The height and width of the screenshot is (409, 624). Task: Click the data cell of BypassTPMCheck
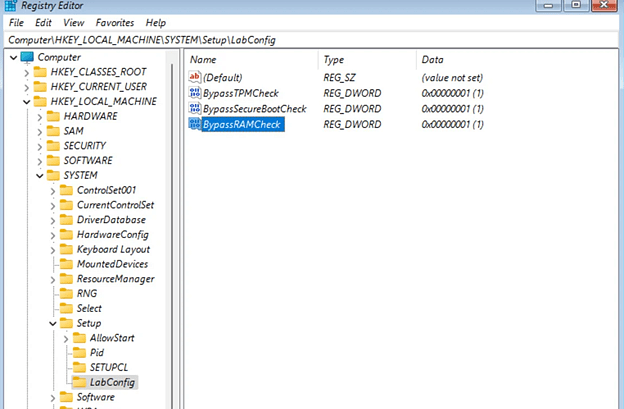tap(452, 93)
